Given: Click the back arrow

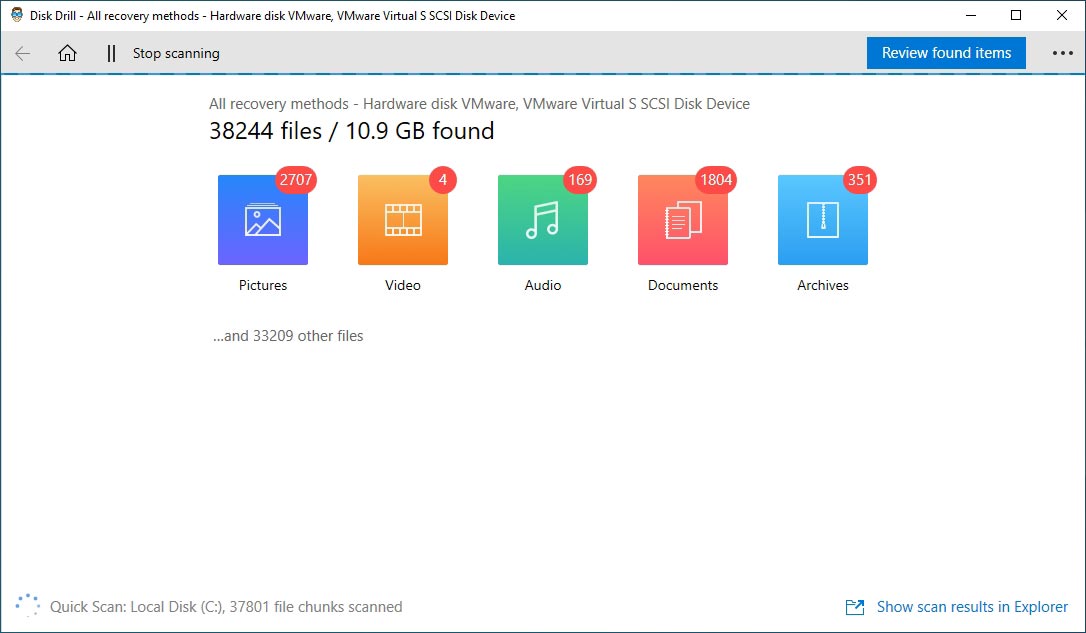Looking at the screenshot, I should pos(23,53).
